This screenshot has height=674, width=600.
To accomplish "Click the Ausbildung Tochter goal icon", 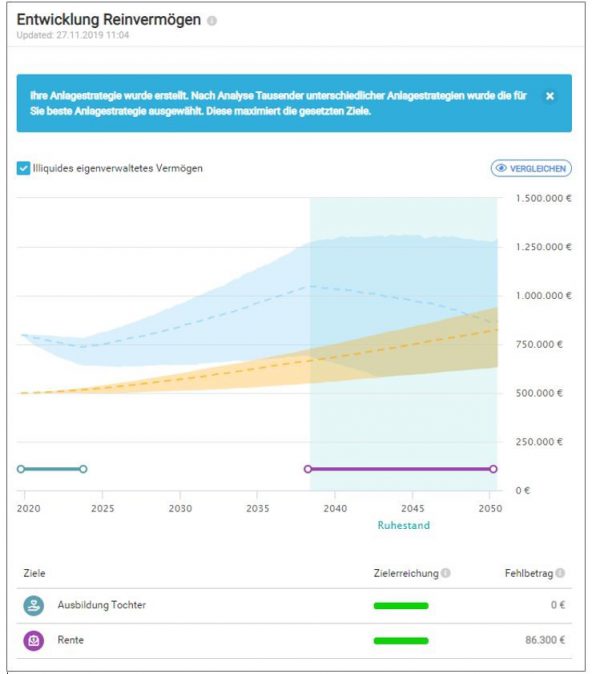I will 33,605.
